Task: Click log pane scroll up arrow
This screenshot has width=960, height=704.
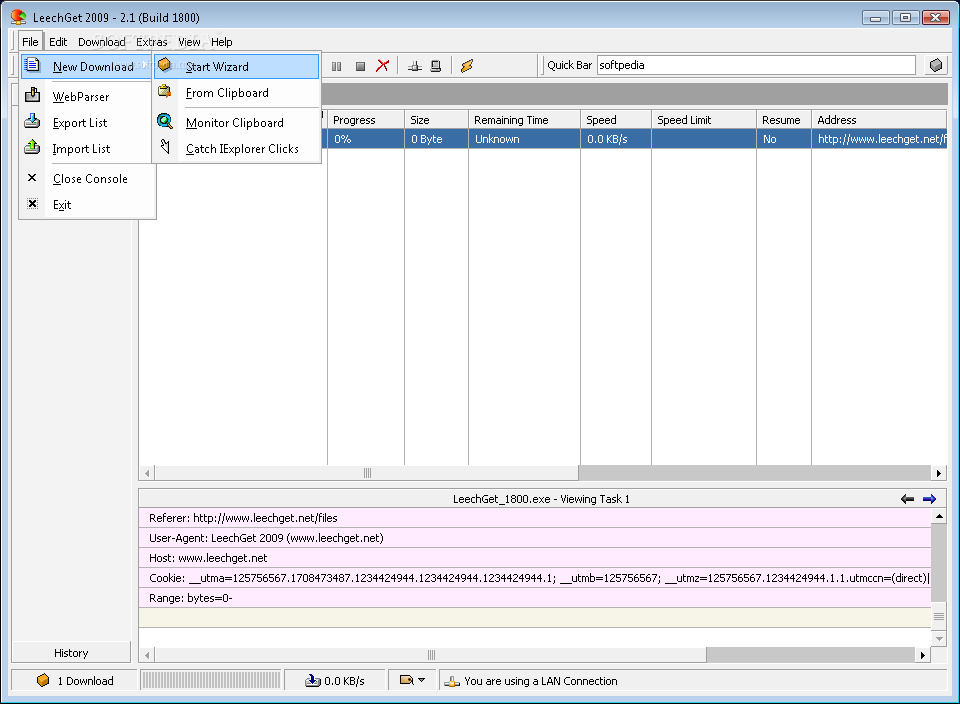Action: (939, 517)
